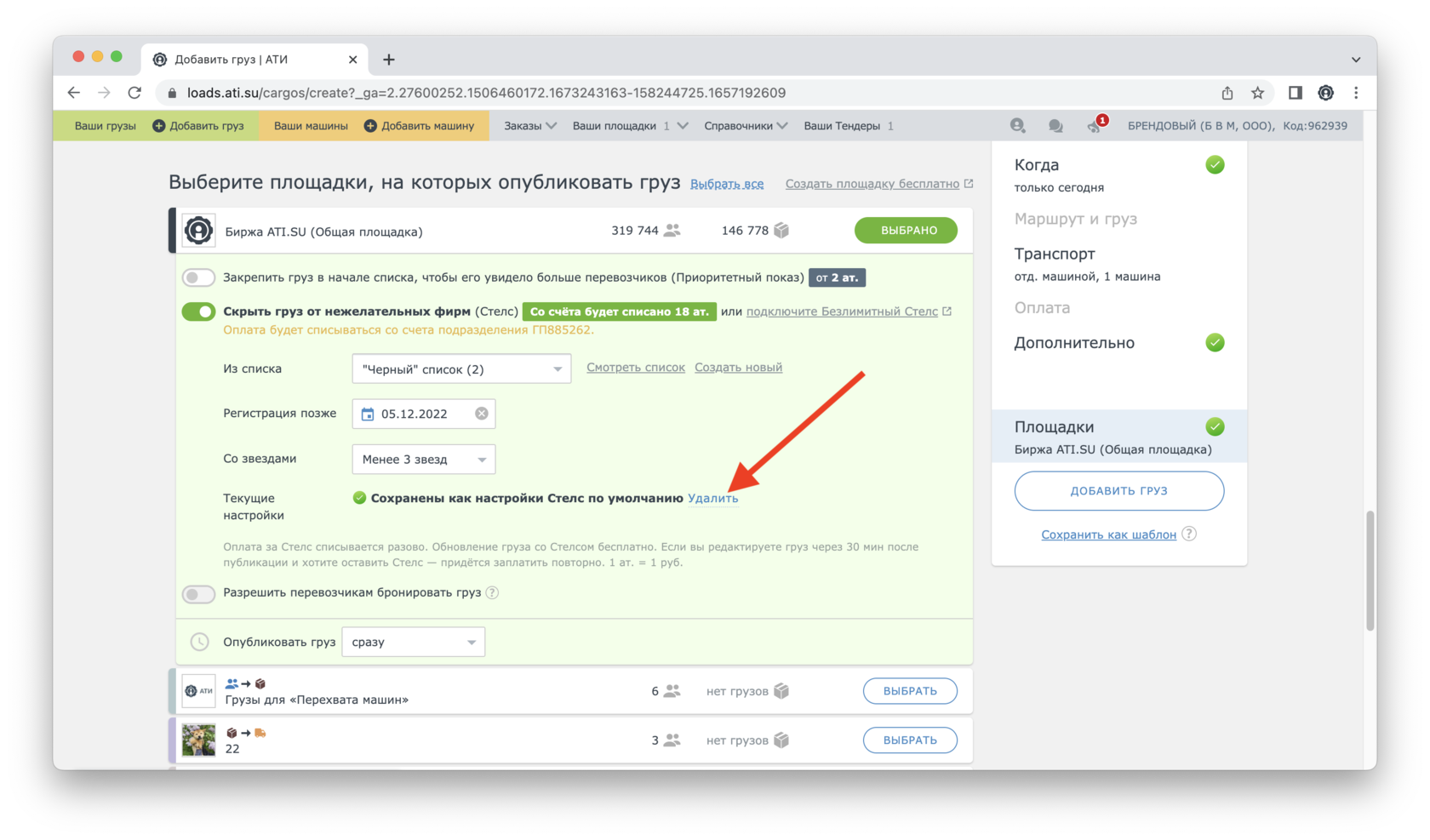Click participants icon next to 319 744
This screenshot has width=1430, height=840.
672,231
